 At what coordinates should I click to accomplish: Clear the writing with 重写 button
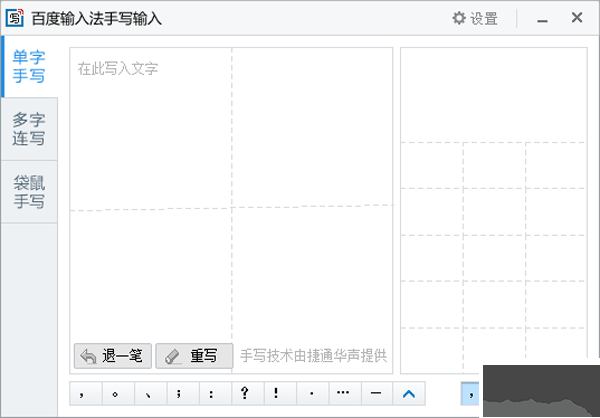[194, 356]
